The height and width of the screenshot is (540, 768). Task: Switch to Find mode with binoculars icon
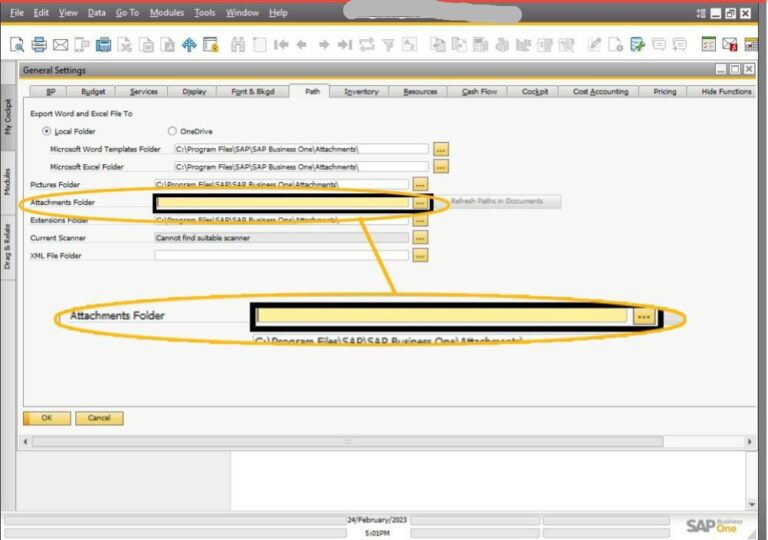pos(238,45)
